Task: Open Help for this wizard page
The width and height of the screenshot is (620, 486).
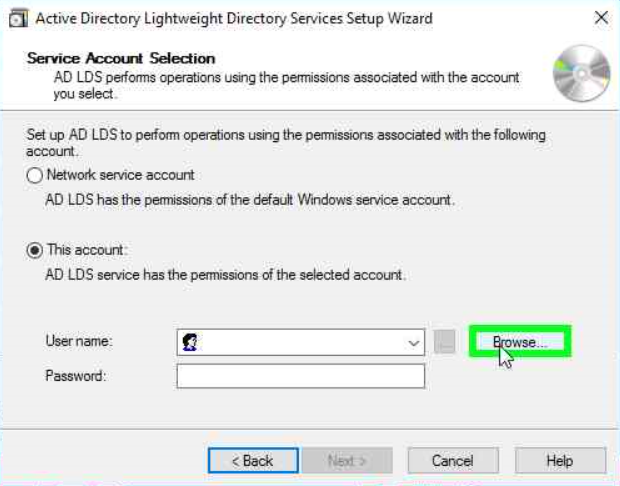Action: click(x=560, y=461)
